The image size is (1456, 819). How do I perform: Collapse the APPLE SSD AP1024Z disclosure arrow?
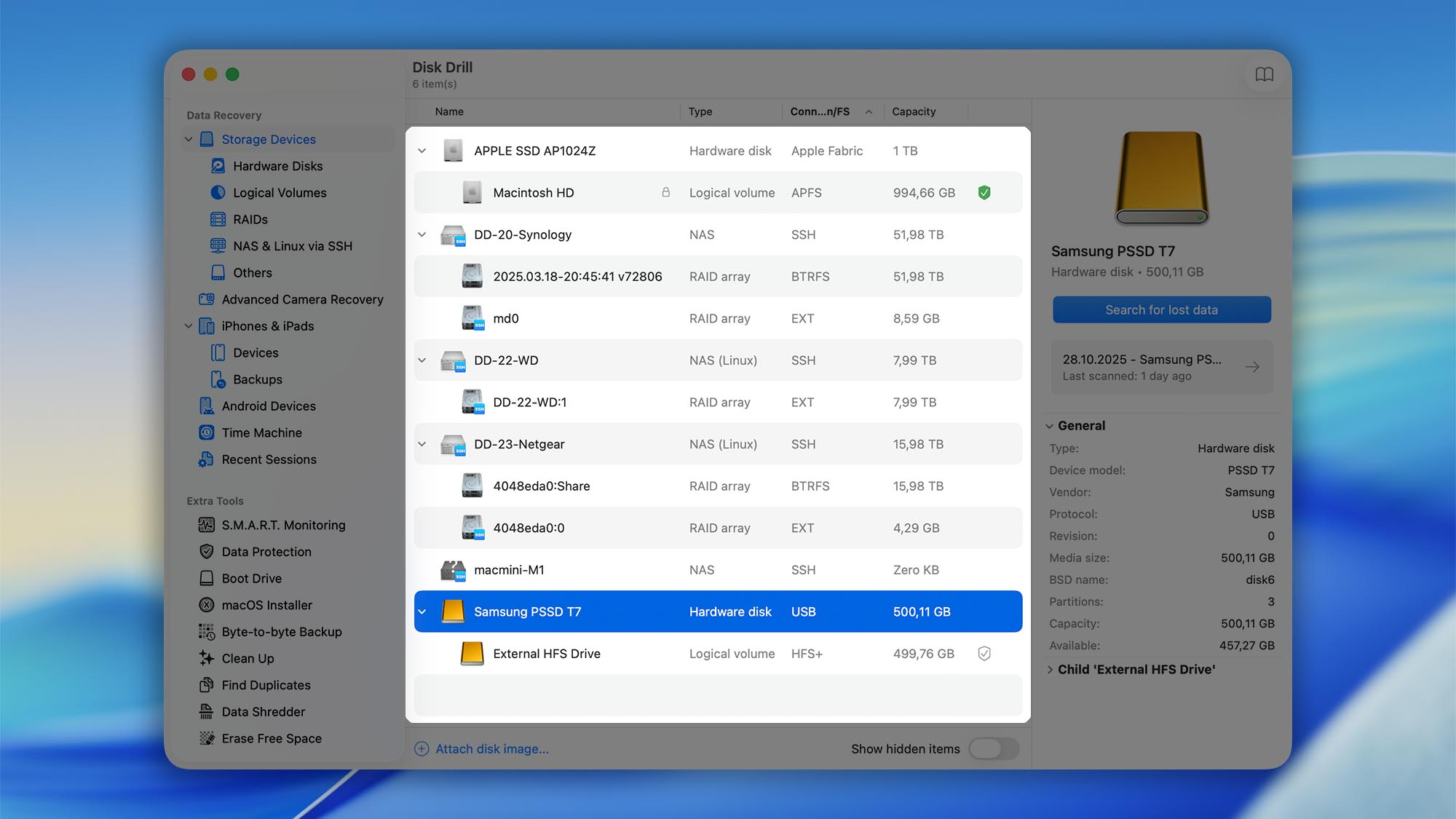422,151
